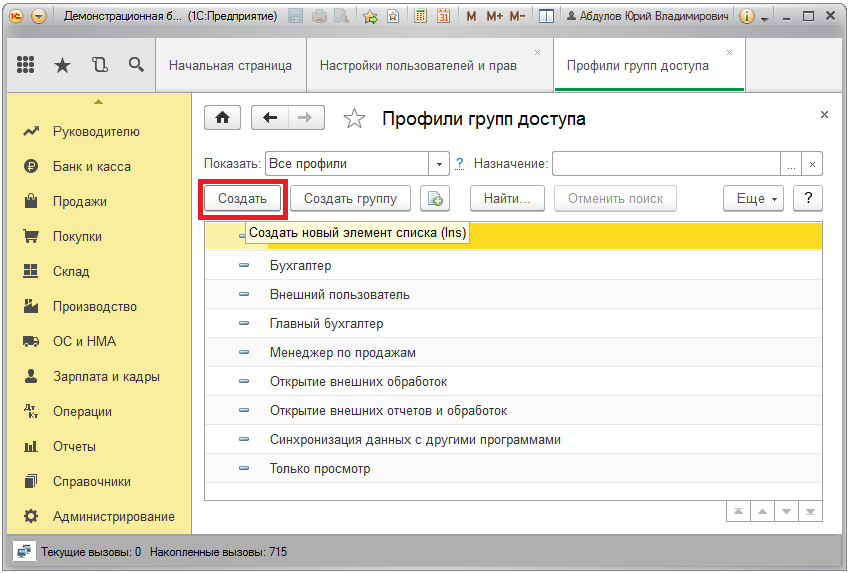Click the back arrow navigation button

tap(269, 118)
